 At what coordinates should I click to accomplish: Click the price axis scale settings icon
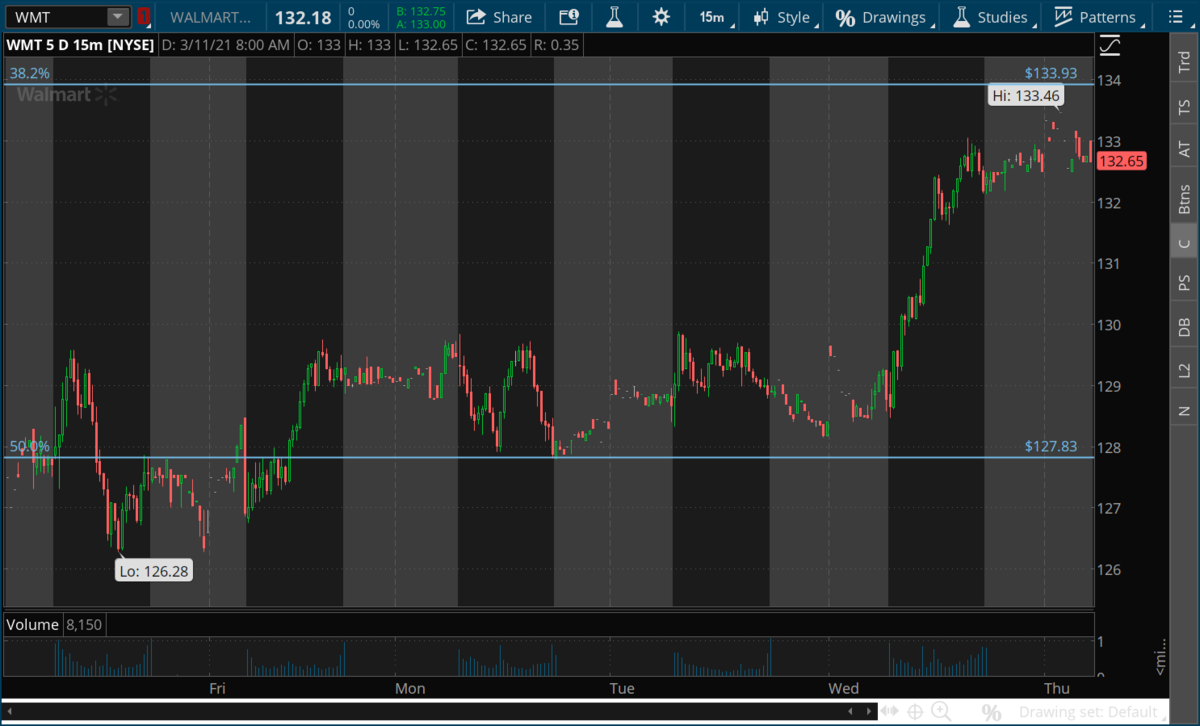(x=1109, y=45)
